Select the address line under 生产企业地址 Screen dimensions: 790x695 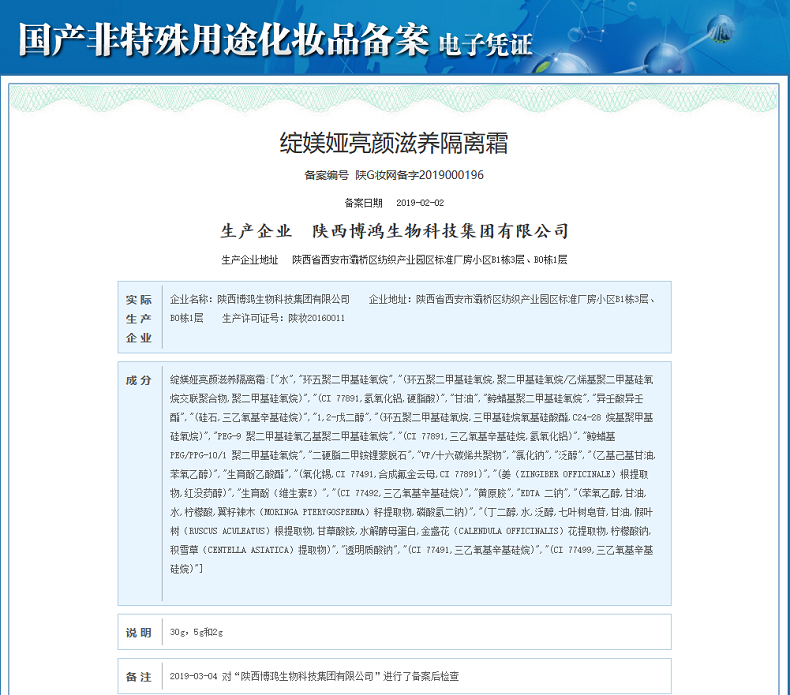(x=430, y=260)
